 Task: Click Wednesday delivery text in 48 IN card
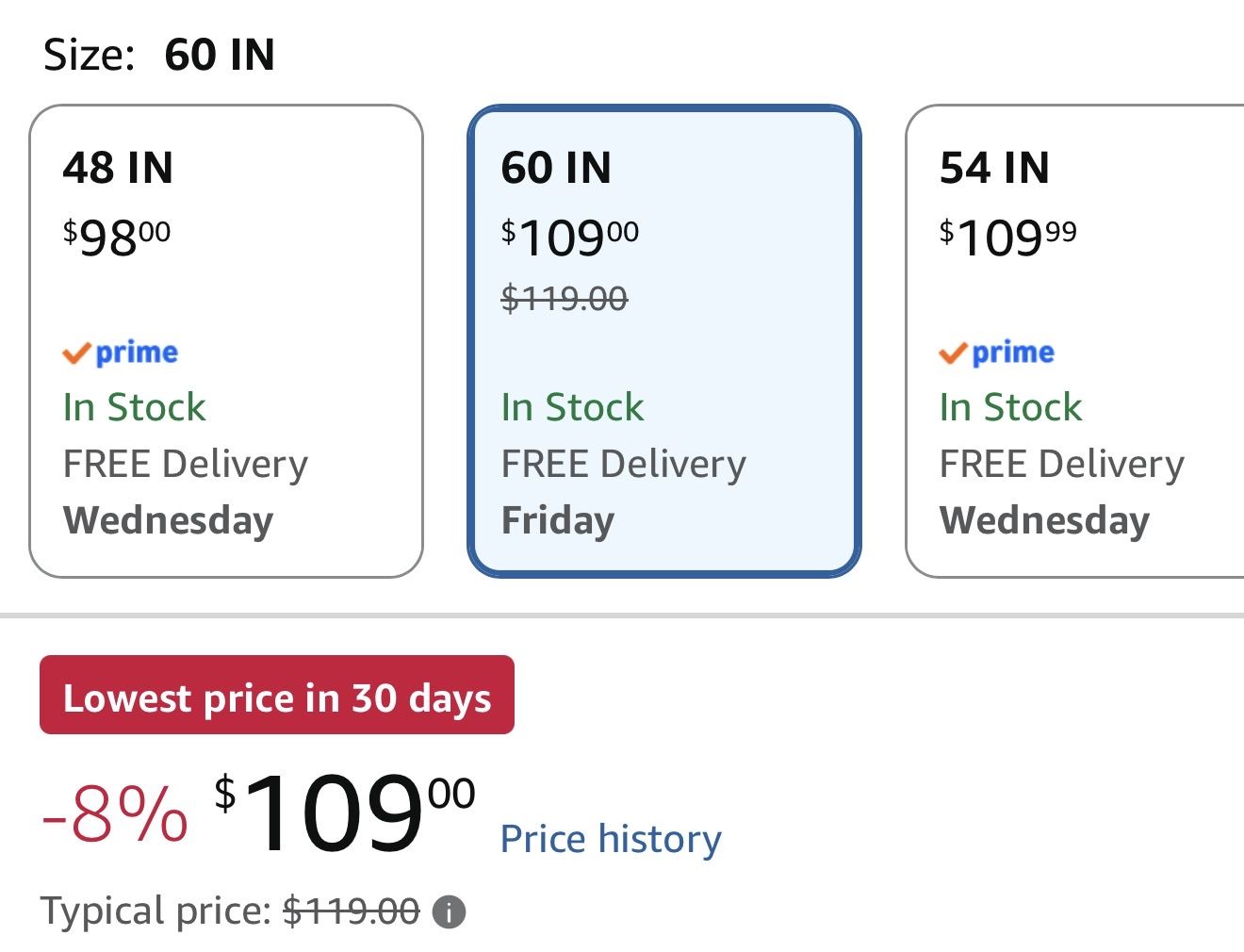(x=169, y=521)
